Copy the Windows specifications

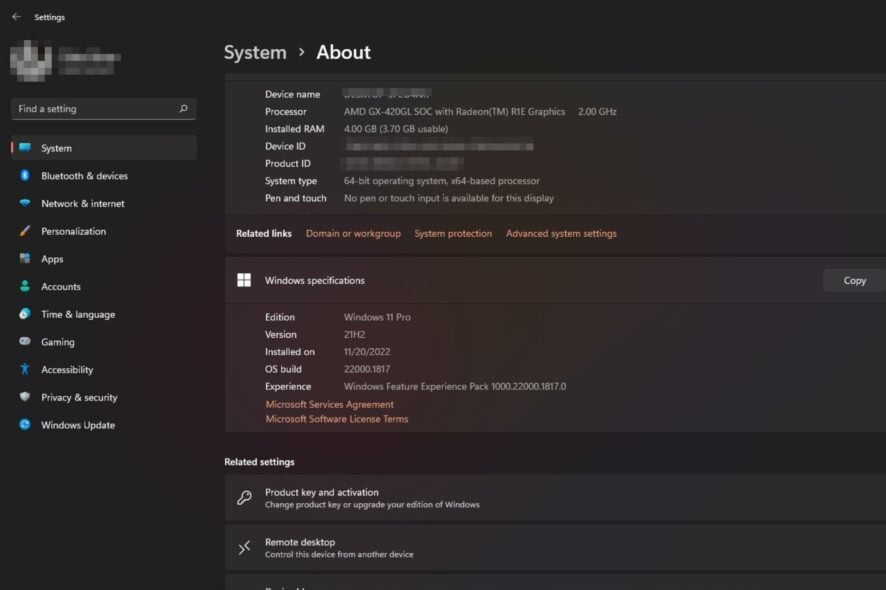(x=854, y=280)
